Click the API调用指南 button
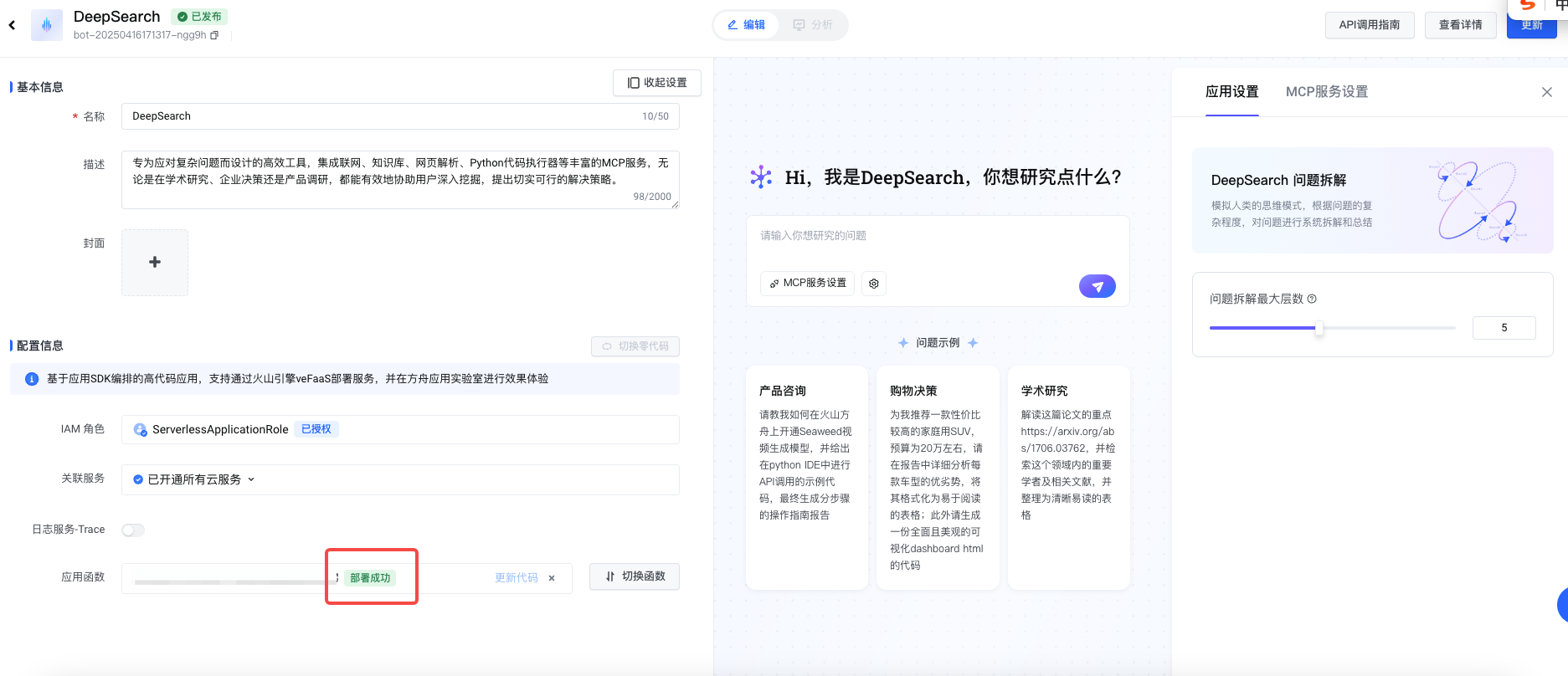Image resolution: width=1568 pixels, height=676 pixels. [x=1370, y=25]
